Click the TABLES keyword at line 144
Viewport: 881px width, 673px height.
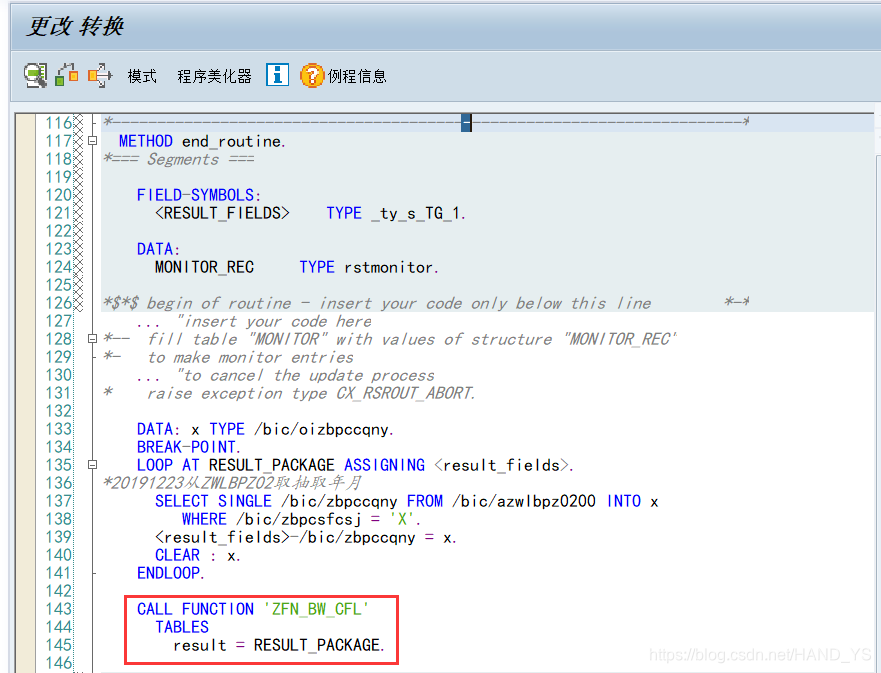tap(181, 627)
